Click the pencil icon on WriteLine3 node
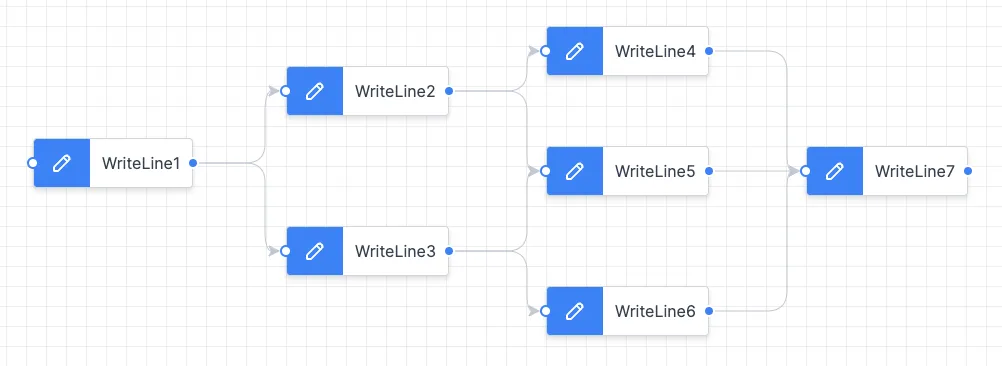 tap(314, 251)
